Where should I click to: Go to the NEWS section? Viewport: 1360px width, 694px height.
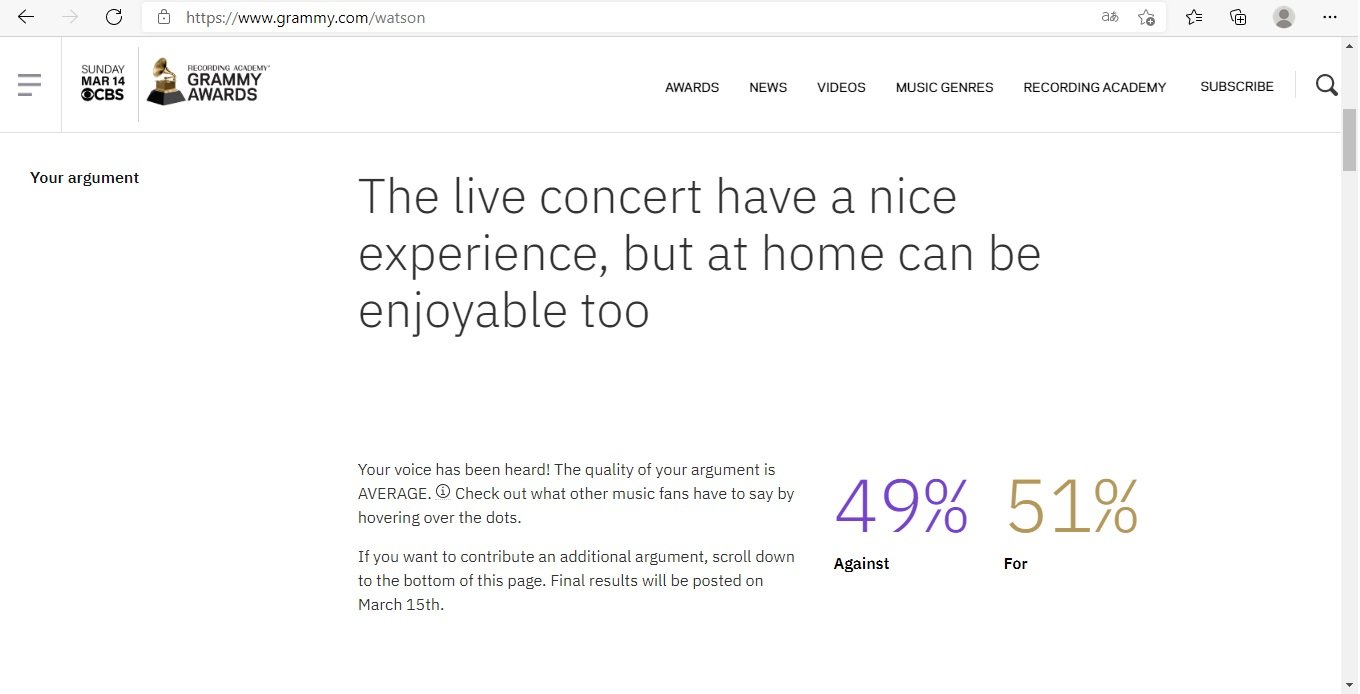[x=768, y=87]
